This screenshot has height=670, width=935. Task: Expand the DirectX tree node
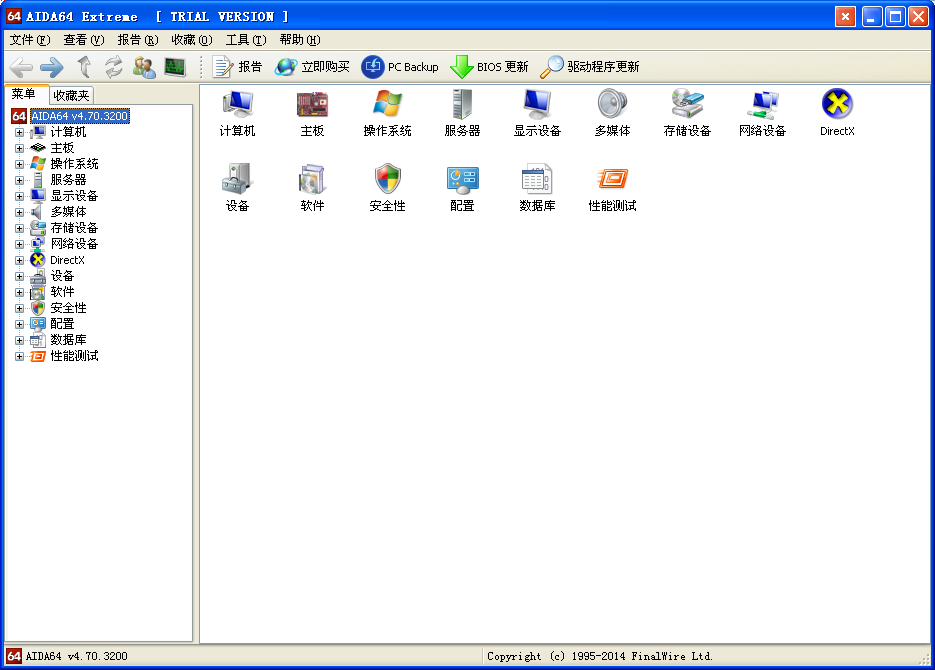click(20, 260)
